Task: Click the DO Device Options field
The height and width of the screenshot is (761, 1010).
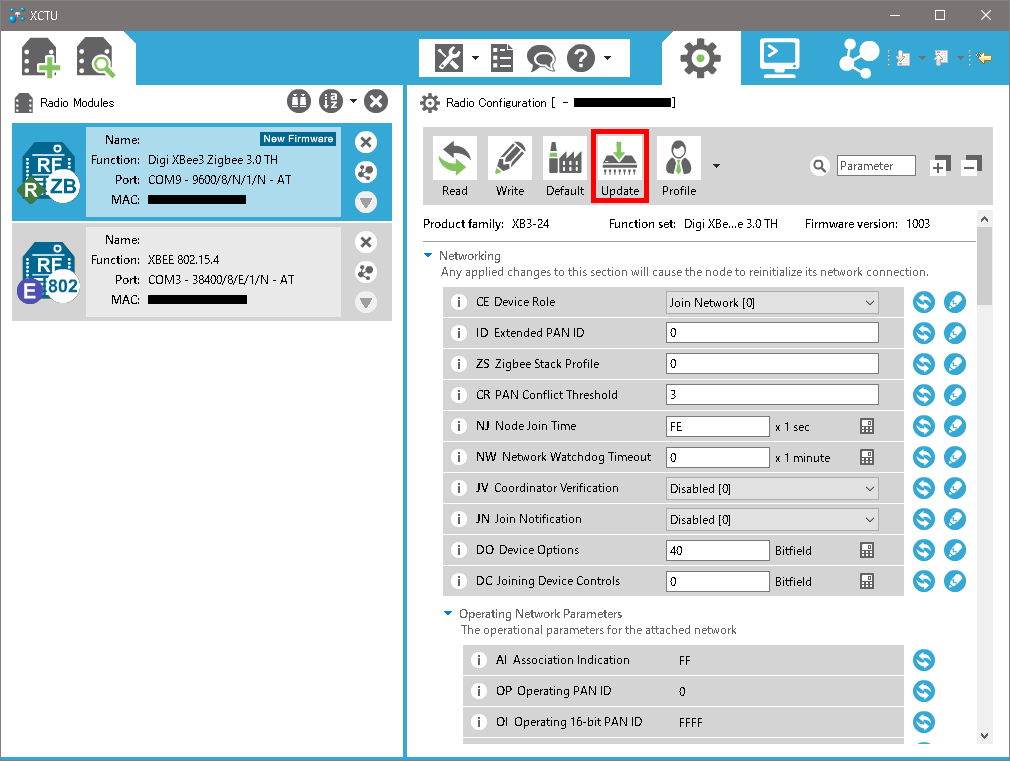Action: tap(718, 550)
